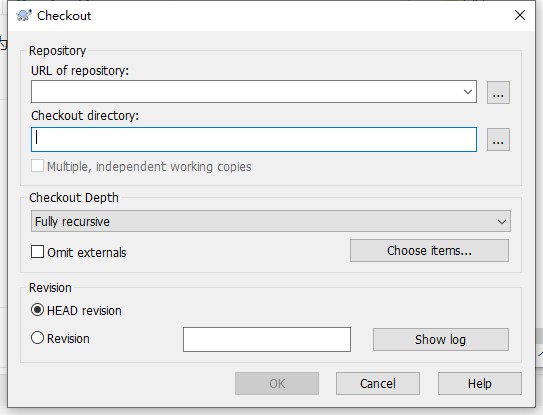Image resolution: width=543 pixels, height=415 pixels.
Task: Browse for checkout directory with ellipsis button
Action: (x=498, y=140)
